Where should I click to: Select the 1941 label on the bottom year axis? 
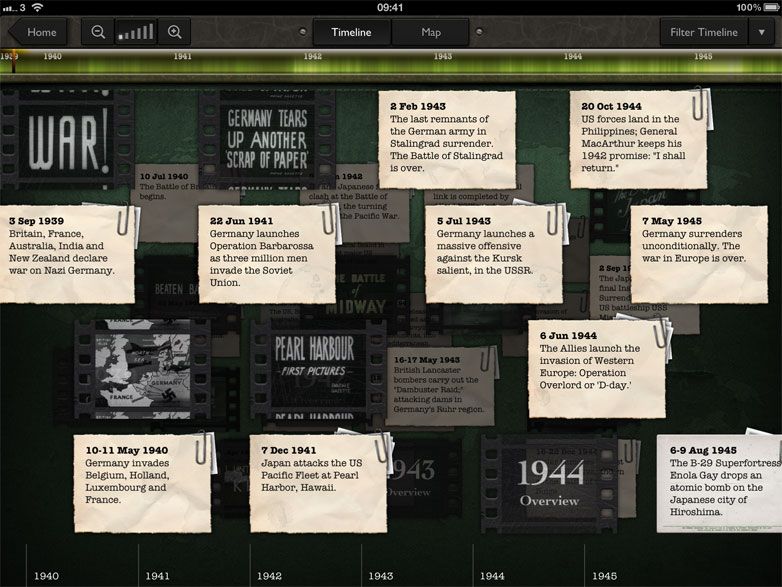click(158, 576)
